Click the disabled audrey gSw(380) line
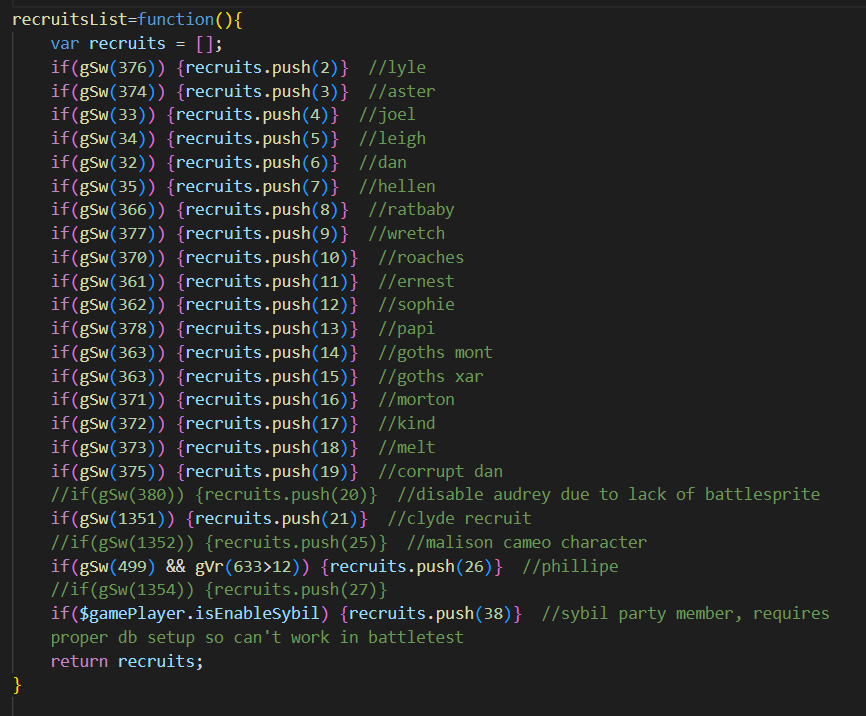Screen dimensions: 866x716 (435, 494)
